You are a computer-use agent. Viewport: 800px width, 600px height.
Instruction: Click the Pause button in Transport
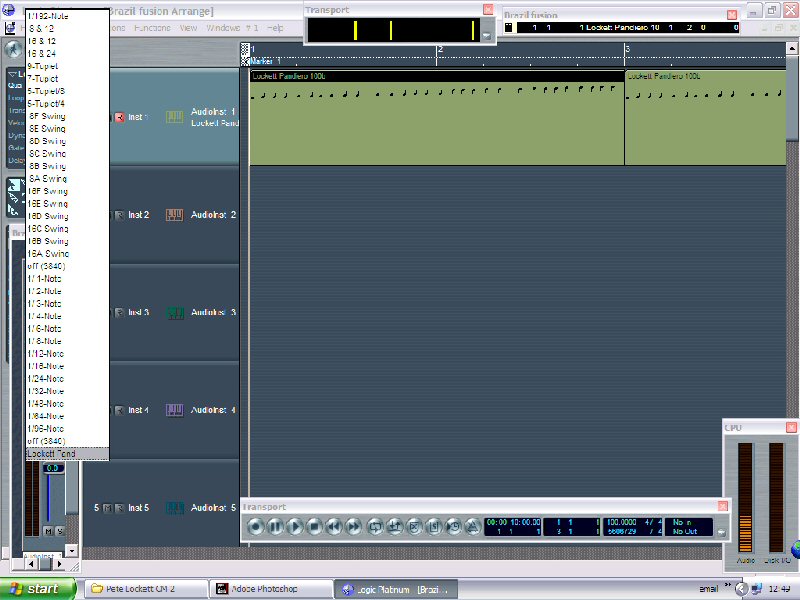point(275,526)
